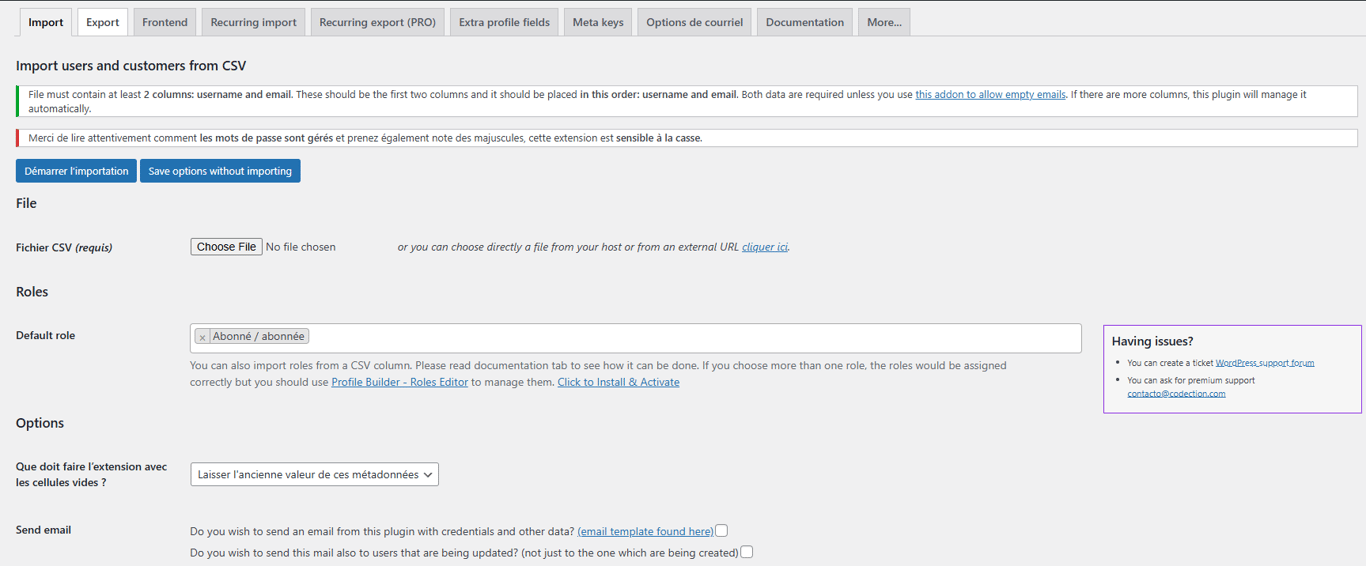Open Profile Builder - Roles Editor link
The width and height of the screenshot is (1366, 566).
pos(399,382)
